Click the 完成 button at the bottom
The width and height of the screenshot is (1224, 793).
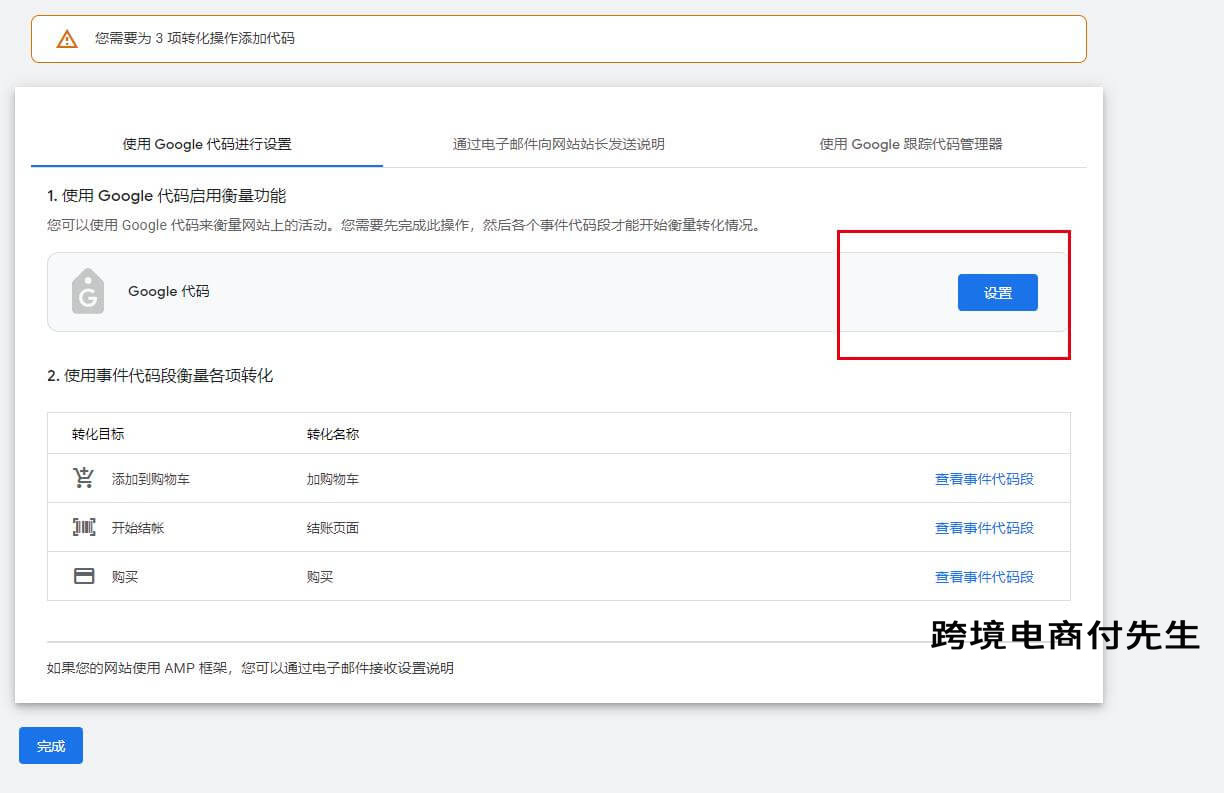50,745
